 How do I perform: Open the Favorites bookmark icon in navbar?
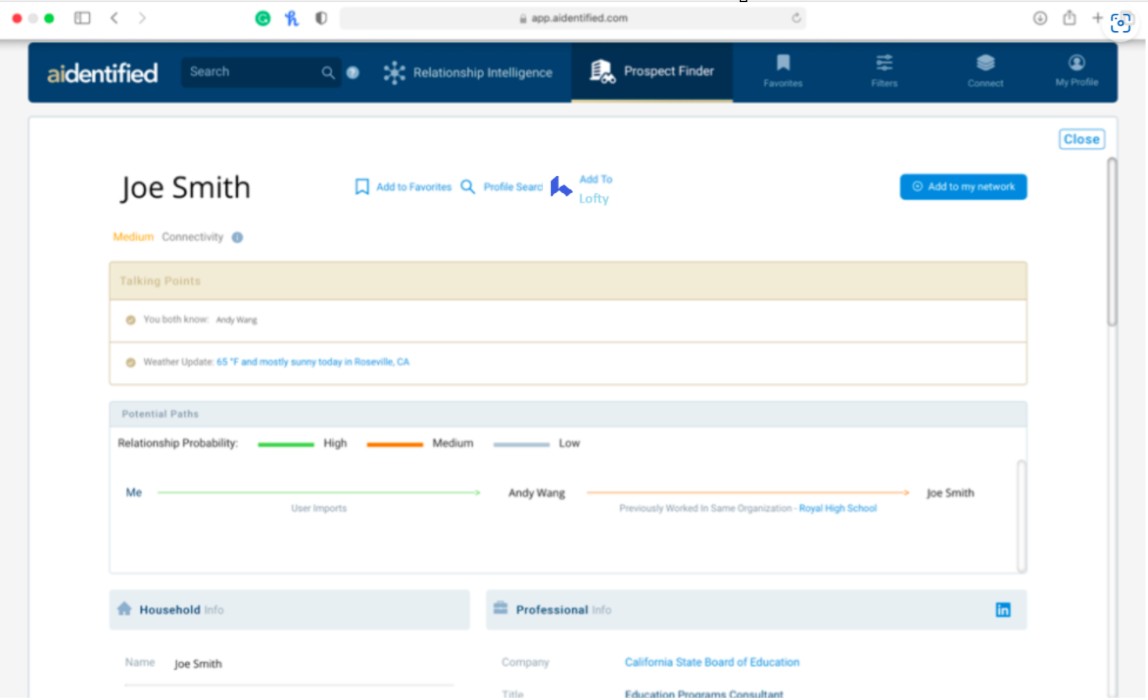(x=783, y=64)
